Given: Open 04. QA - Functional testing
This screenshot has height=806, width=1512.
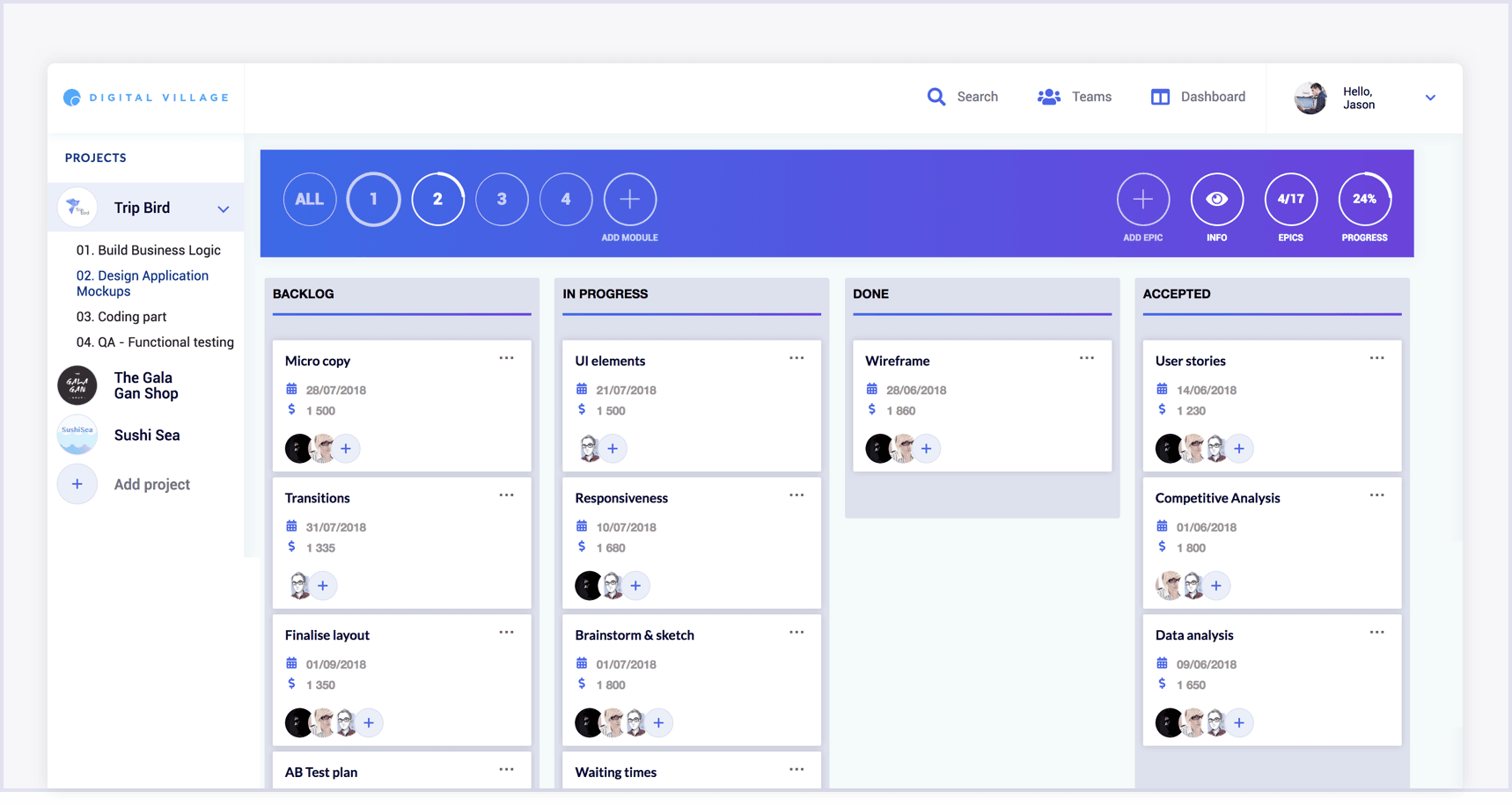Looking at the screenshot, I should coord(155,342).
